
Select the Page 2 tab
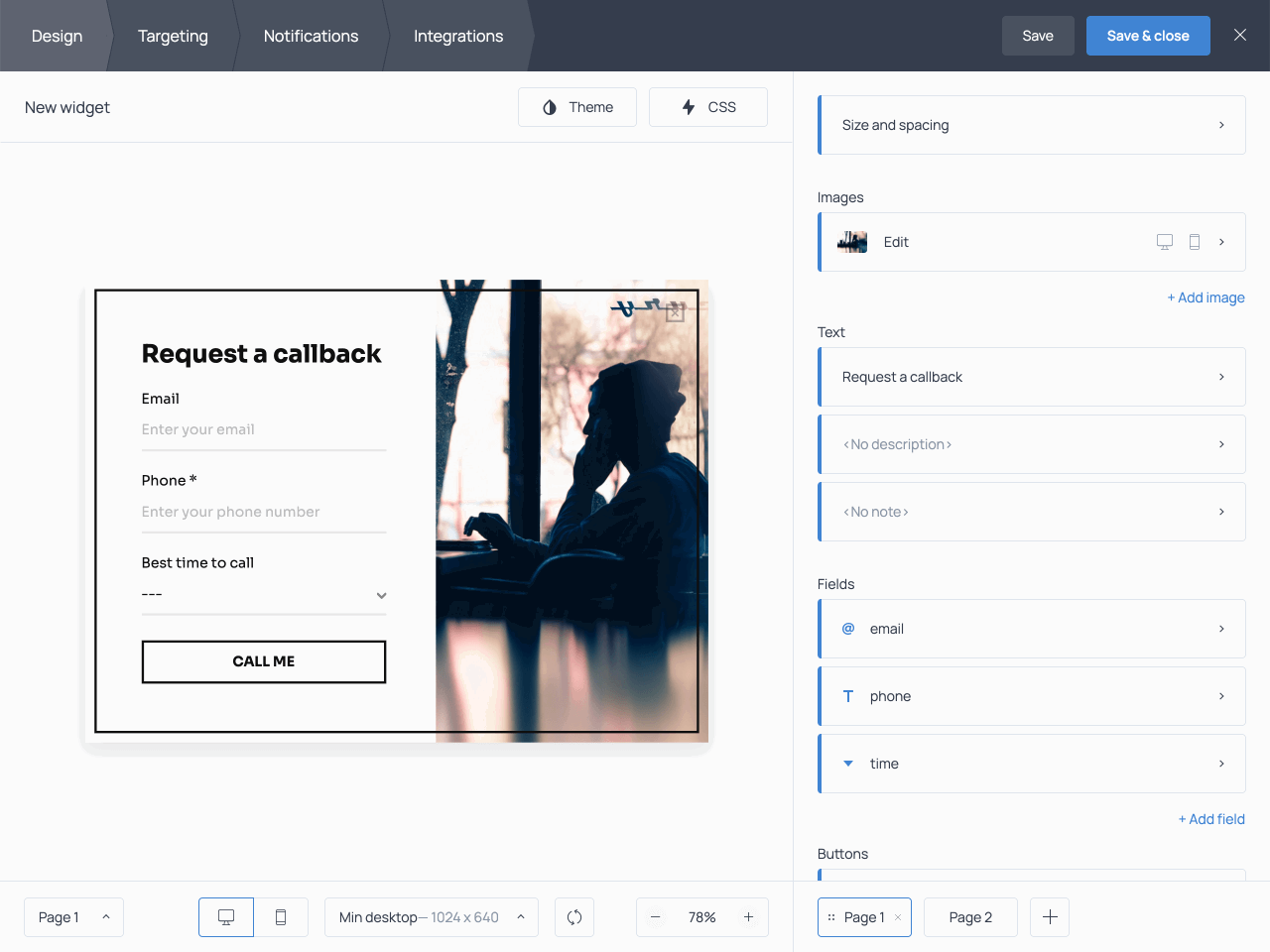970,917
